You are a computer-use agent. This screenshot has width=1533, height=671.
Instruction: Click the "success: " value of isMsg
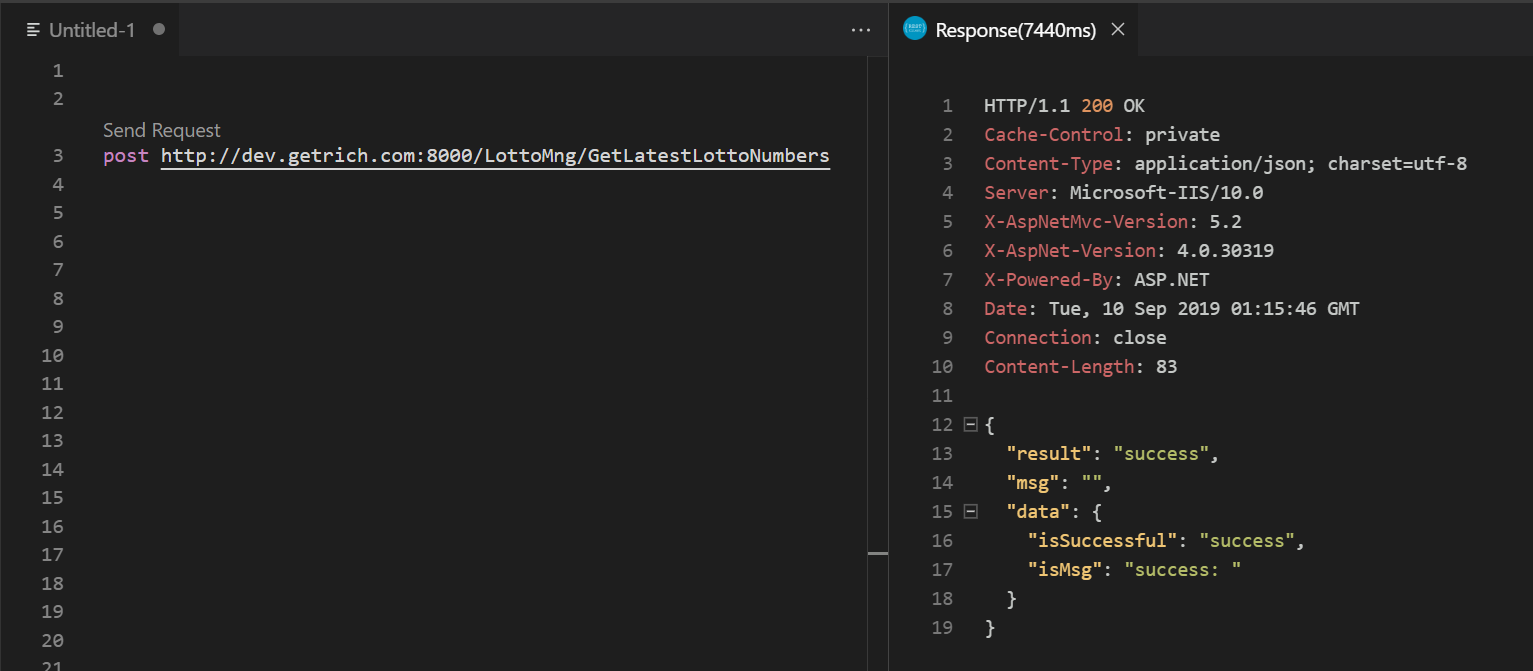(x=1183, y=570)
